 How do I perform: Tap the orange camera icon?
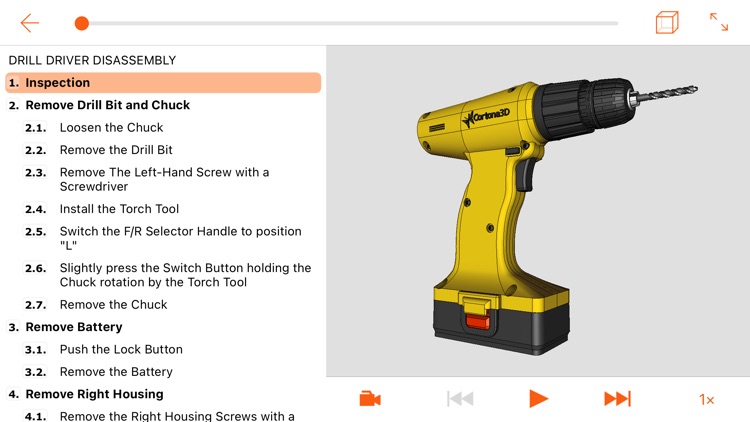370,399
